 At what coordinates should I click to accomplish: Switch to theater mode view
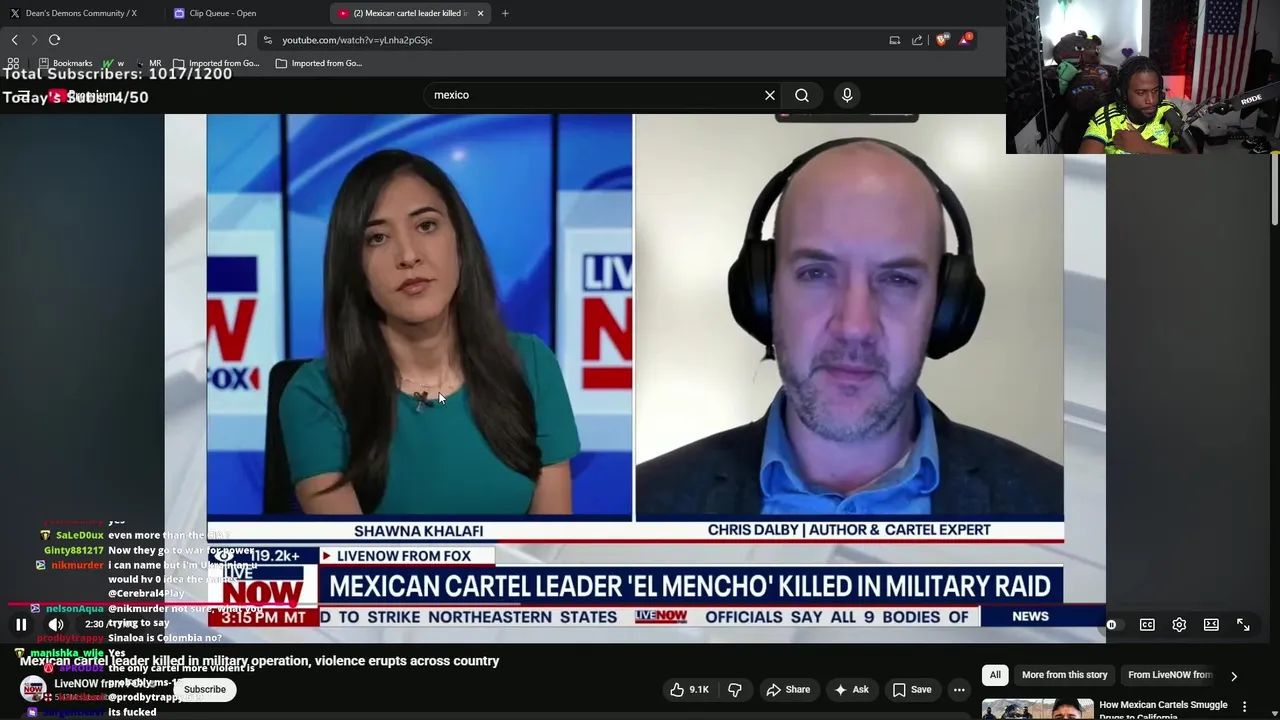point(1211,625)
